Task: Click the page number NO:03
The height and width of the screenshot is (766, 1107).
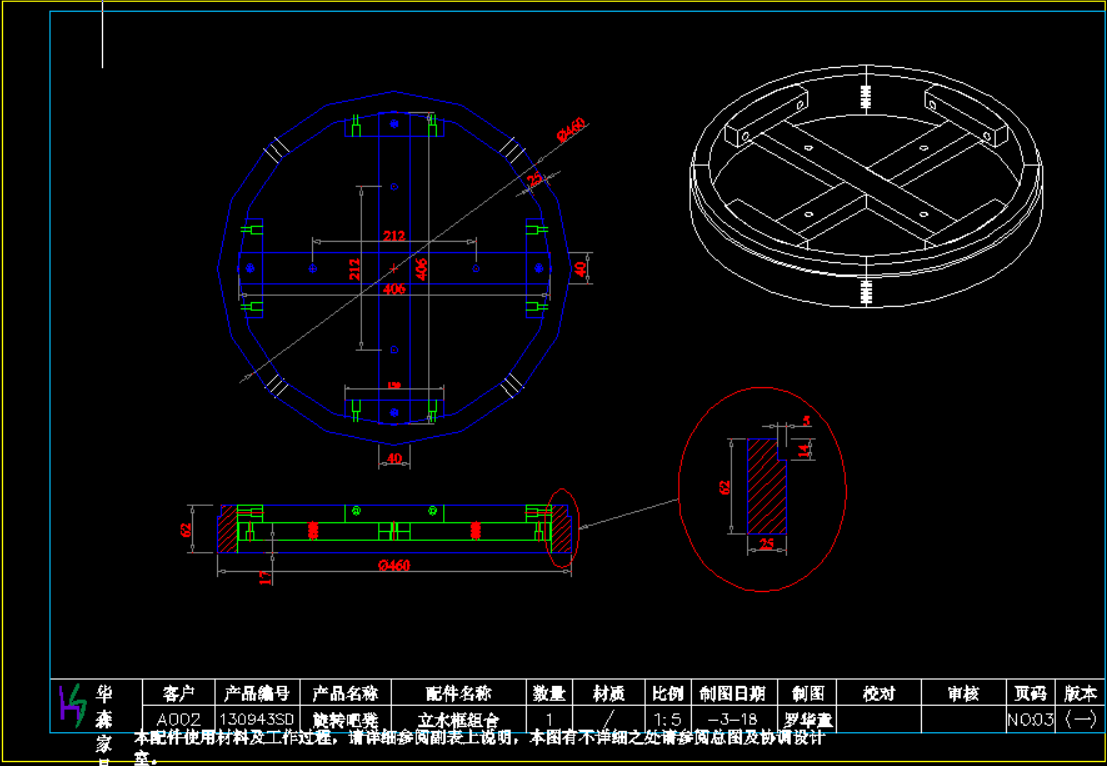Action: 1030,720
